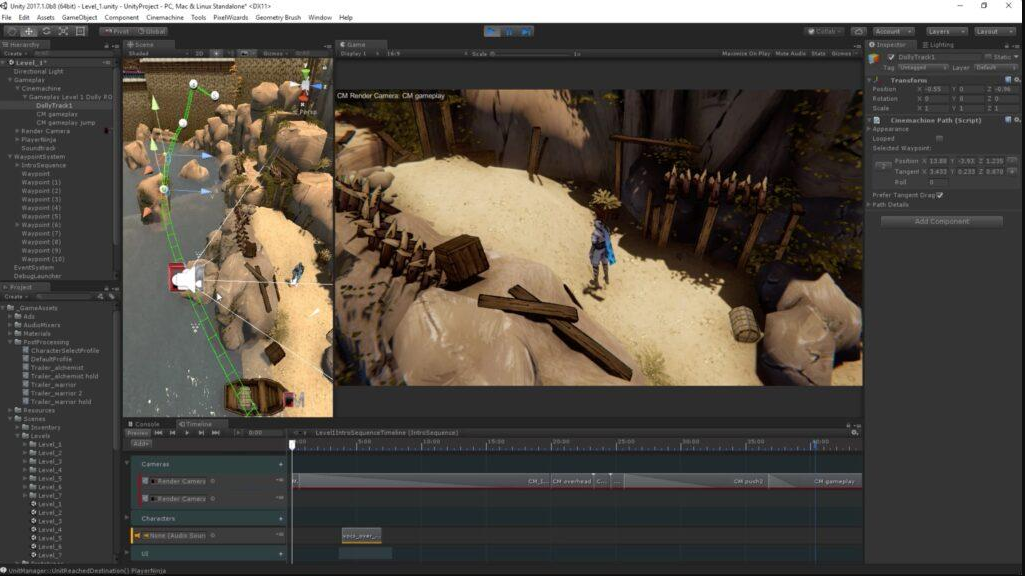Go to previous frame in Timeline
Screen dimensions: 1025x576
click(x=173, y=433)
